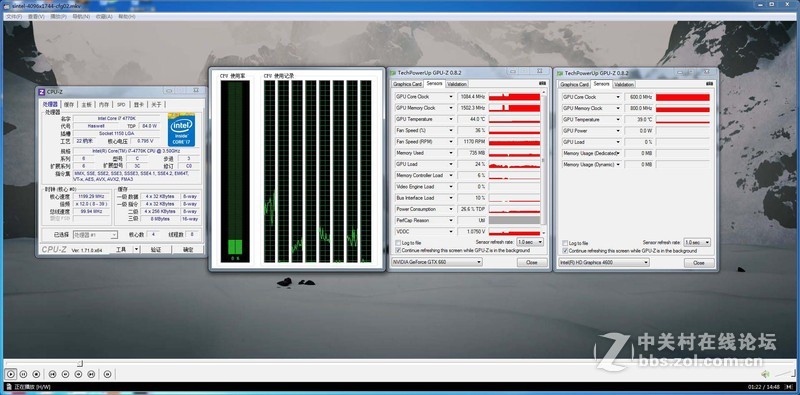
Task: Expand Memory Usage (Dedicated) sensor dropdown
Action: click(x=618, y=153)
